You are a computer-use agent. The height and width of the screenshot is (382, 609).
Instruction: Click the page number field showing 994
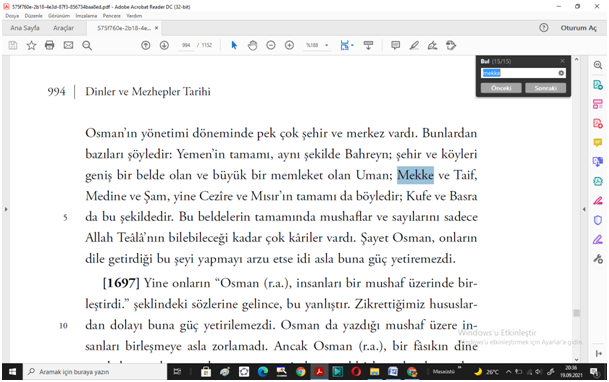click(x=186, y=45)
